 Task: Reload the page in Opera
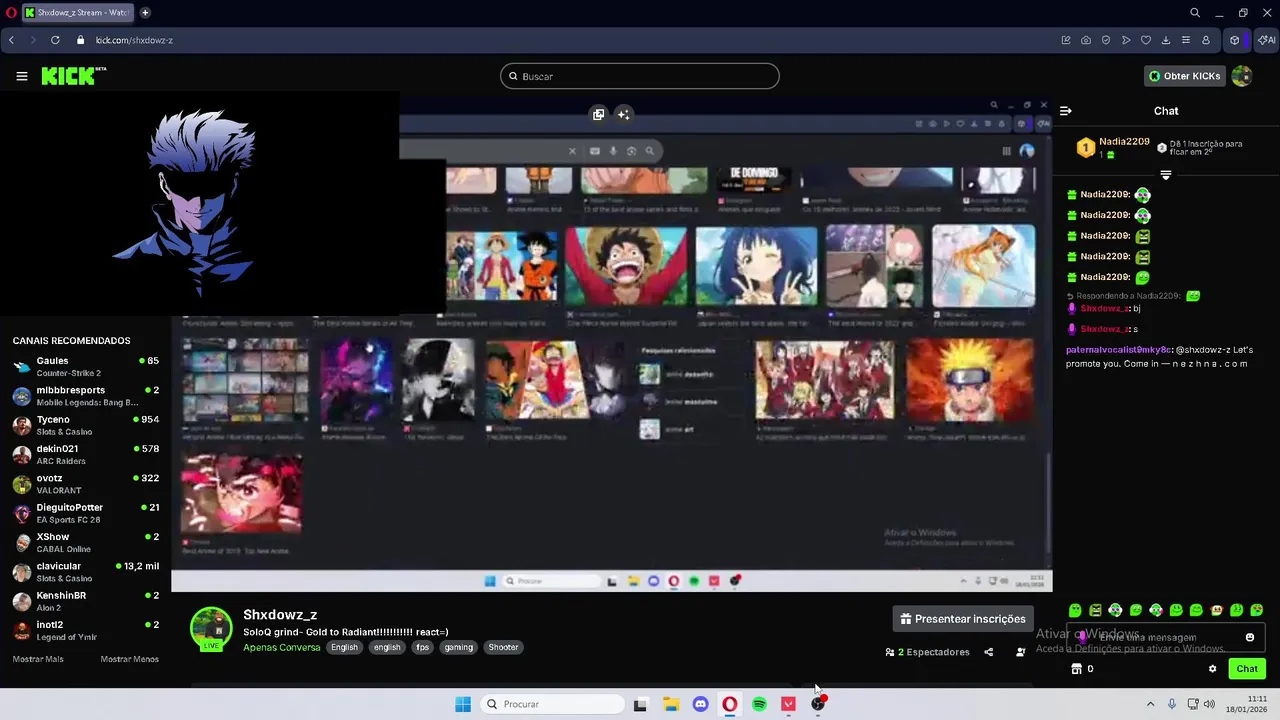[55, 40]
